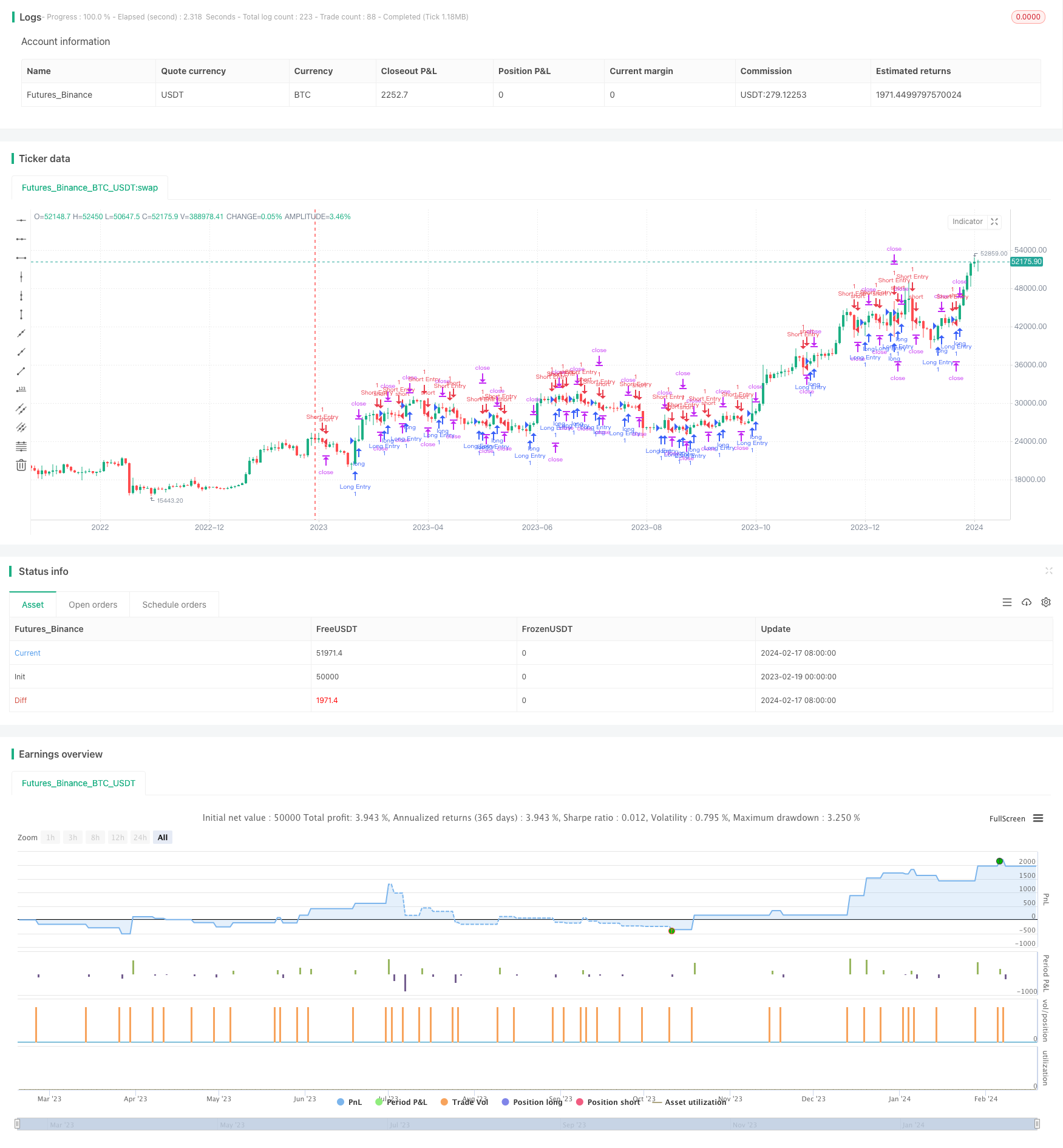Click the trash icon to clear drawings
This screenshot has height=1148, width=1063.
[x=21, y=465]
